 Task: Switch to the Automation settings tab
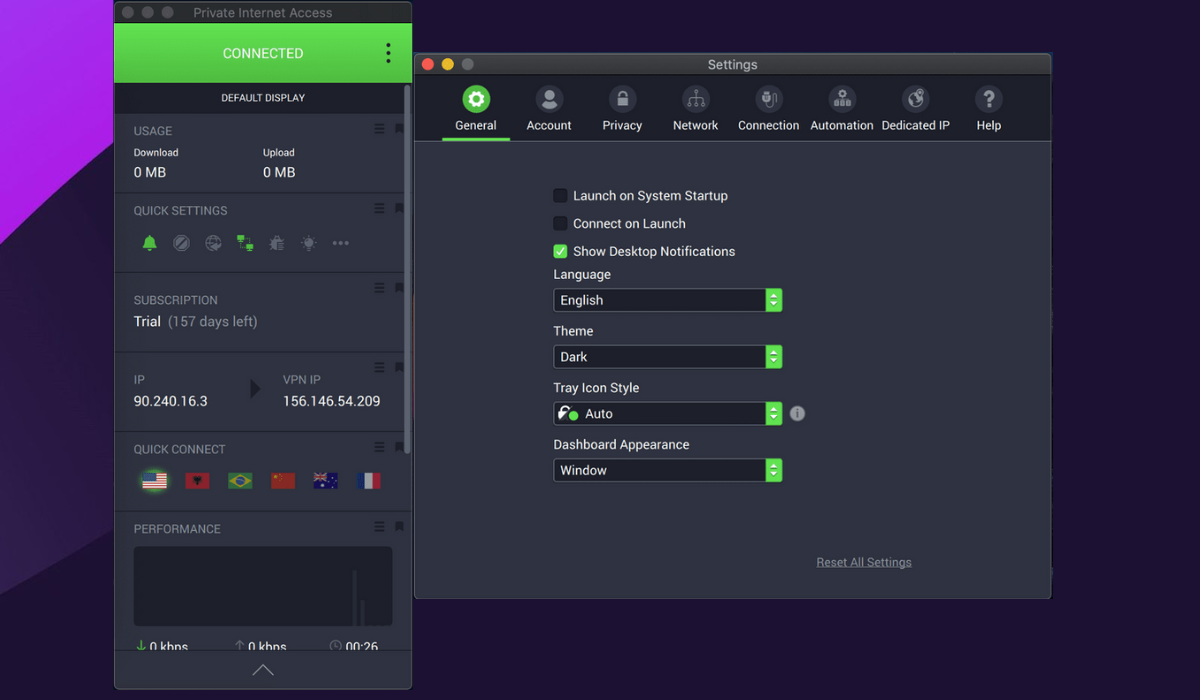pyautogui.click(x=842, y=109)
